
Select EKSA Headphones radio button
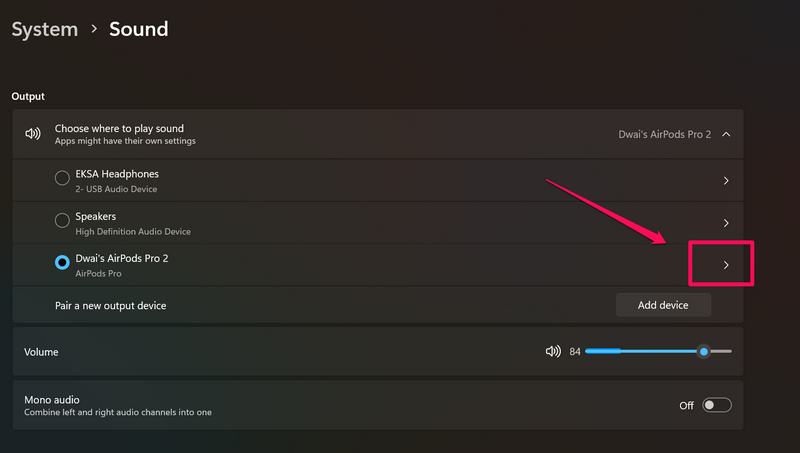coord(62,179)
